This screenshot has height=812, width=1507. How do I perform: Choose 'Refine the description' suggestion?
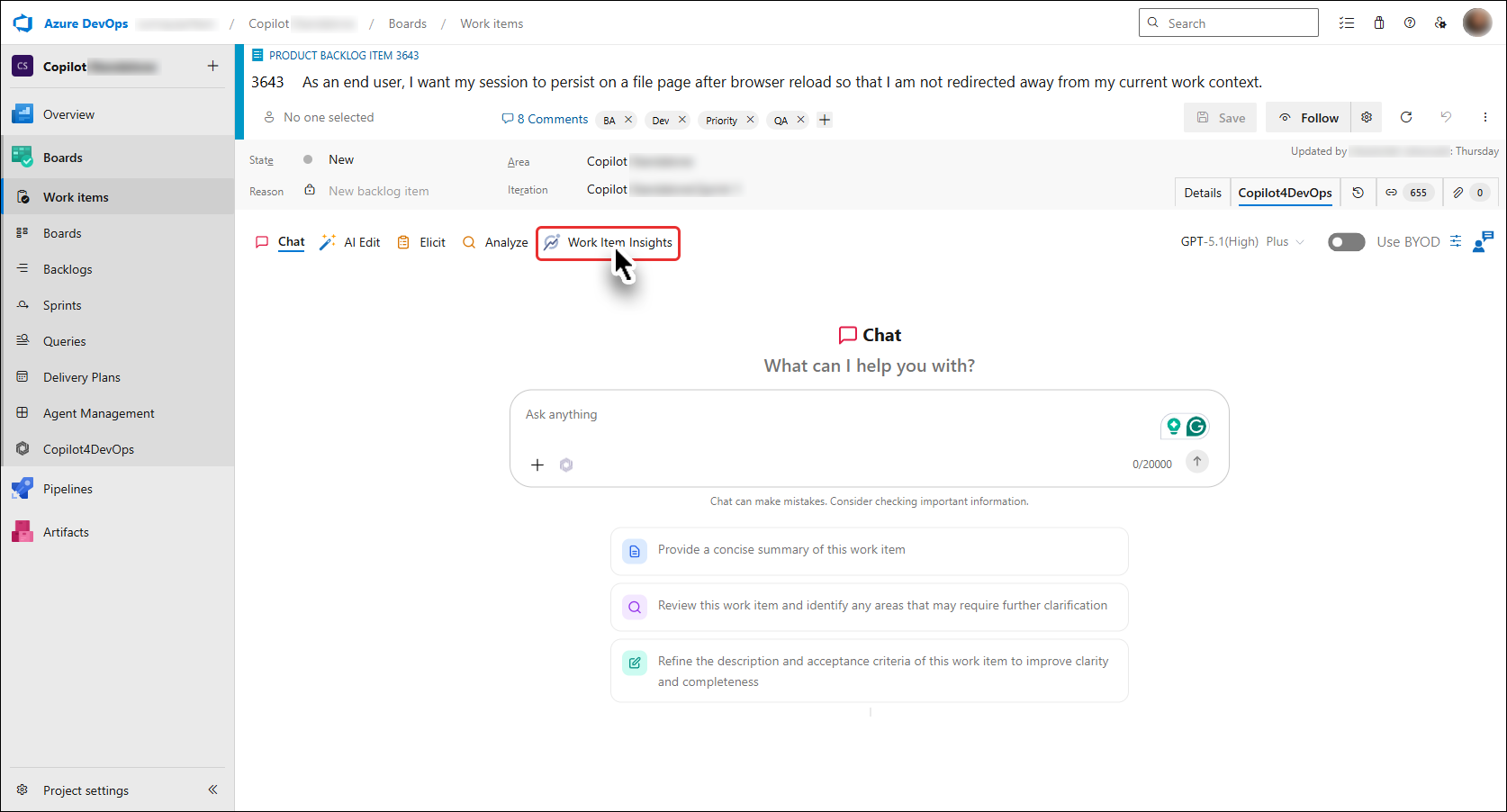(x=870, y=672)
